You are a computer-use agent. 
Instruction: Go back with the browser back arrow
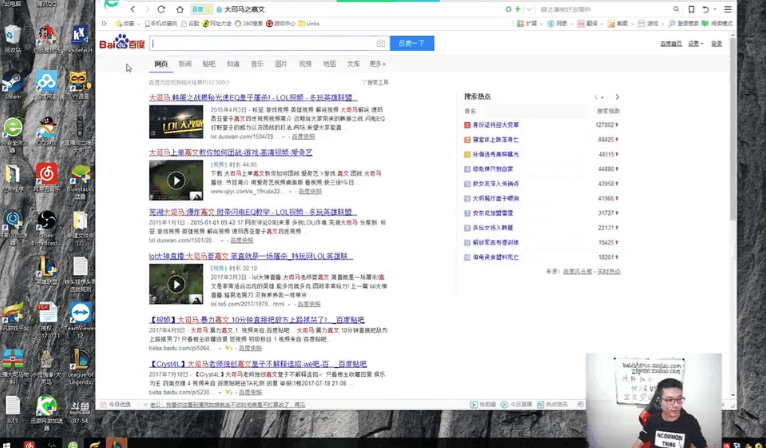click(x=133, y=9)
